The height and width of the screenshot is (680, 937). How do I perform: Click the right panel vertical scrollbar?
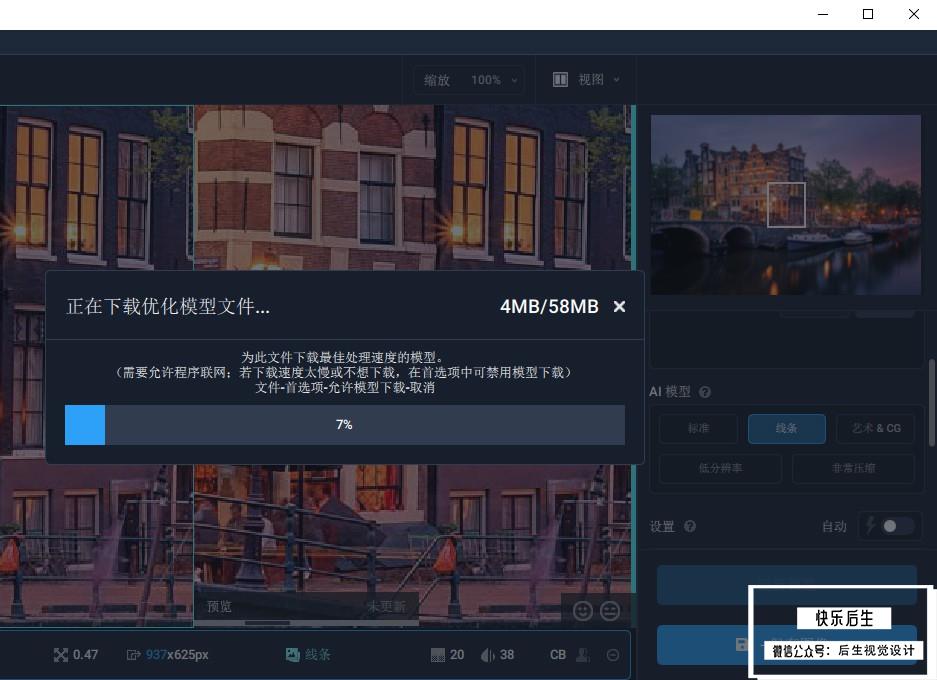(932, 402)
